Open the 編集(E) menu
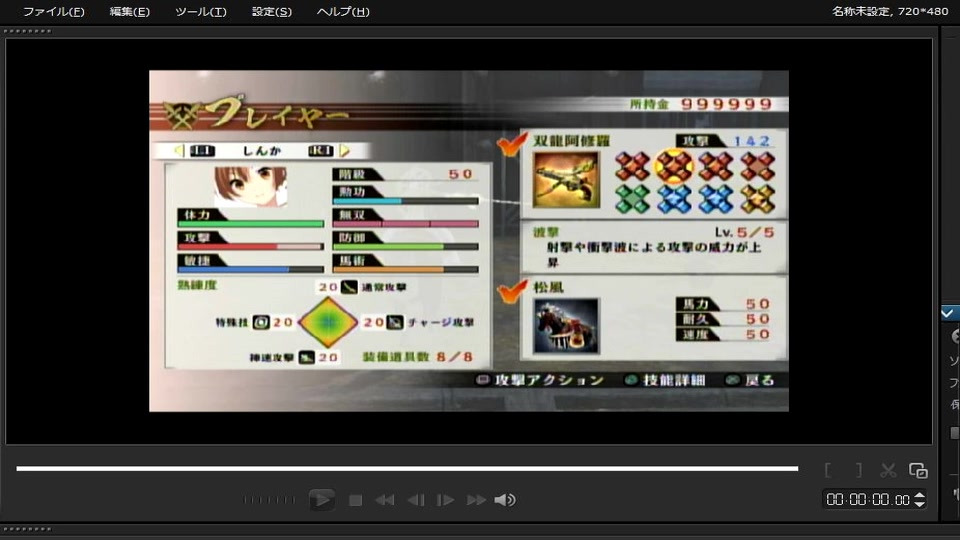Viewport: 960px width, 540px height. (x=129, y=12)
